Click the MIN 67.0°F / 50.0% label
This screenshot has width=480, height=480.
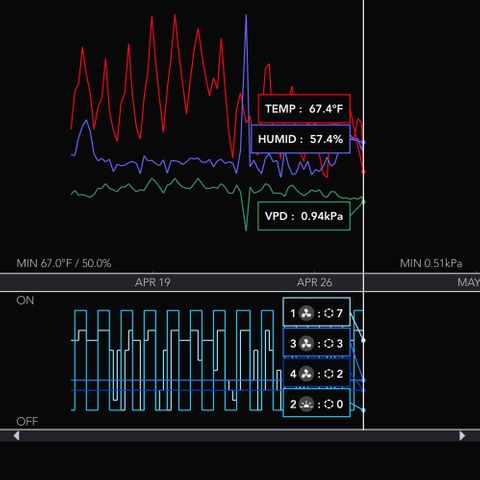64,263
